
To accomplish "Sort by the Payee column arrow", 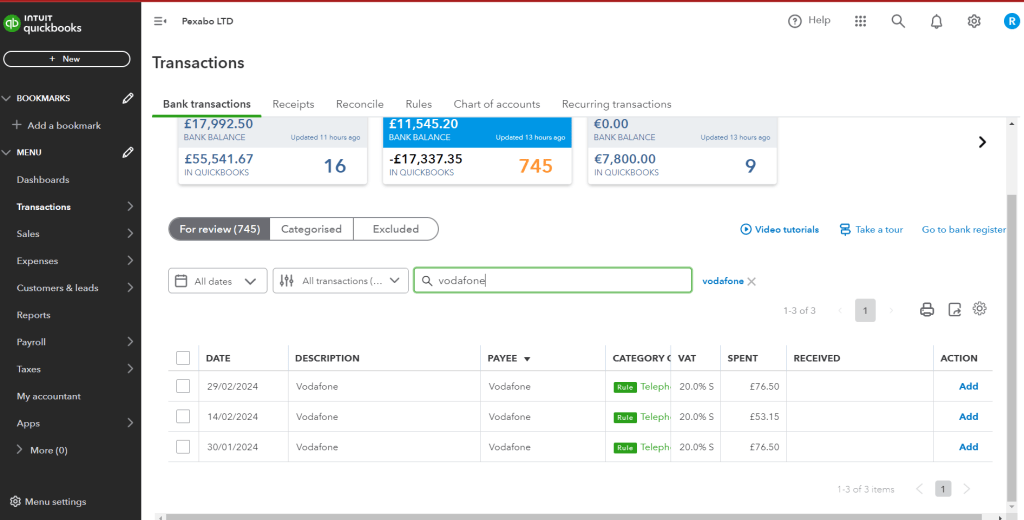I will [527, 359].
